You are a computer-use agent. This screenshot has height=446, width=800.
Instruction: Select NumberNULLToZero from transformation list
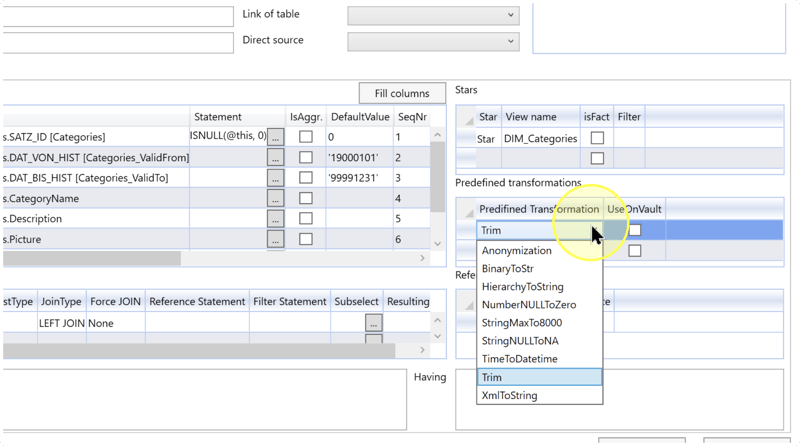coord(539,305)
